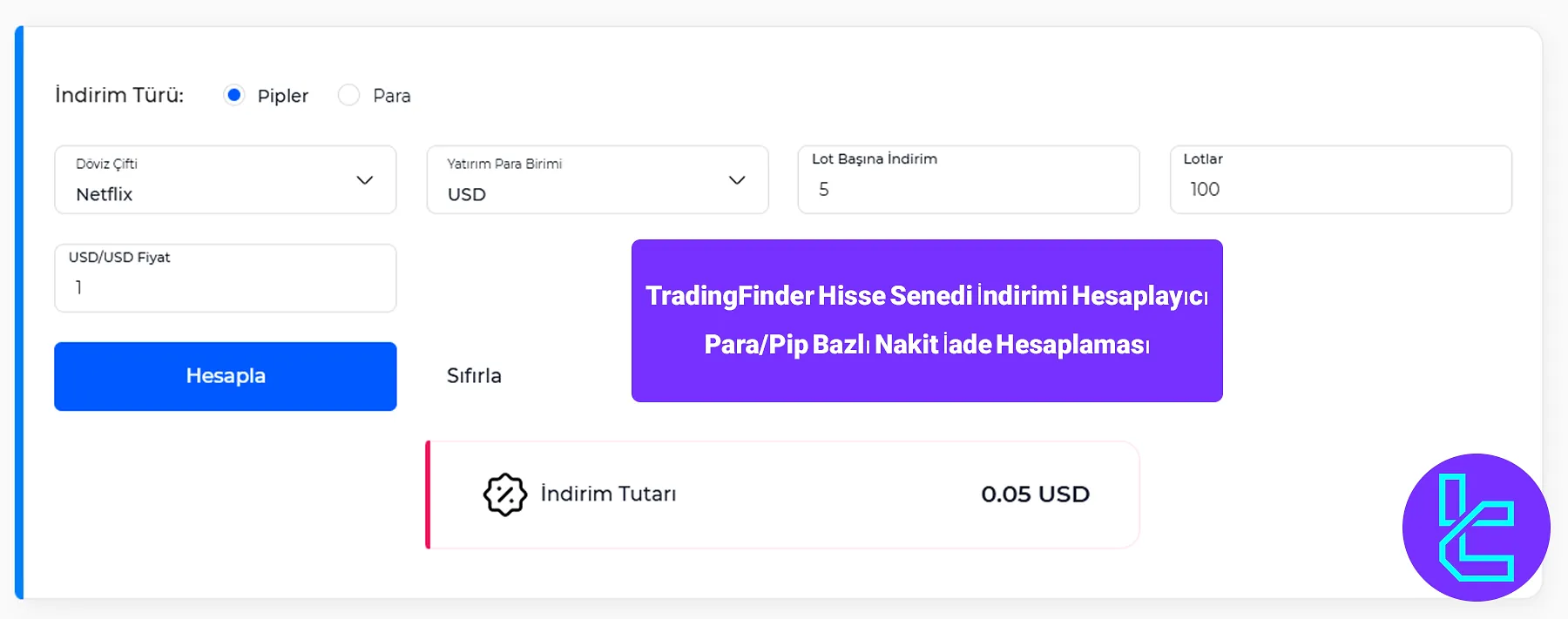Click the 0.05 USD result value
Viewport: 1568px width, 619px height.
coord(1035,494)
